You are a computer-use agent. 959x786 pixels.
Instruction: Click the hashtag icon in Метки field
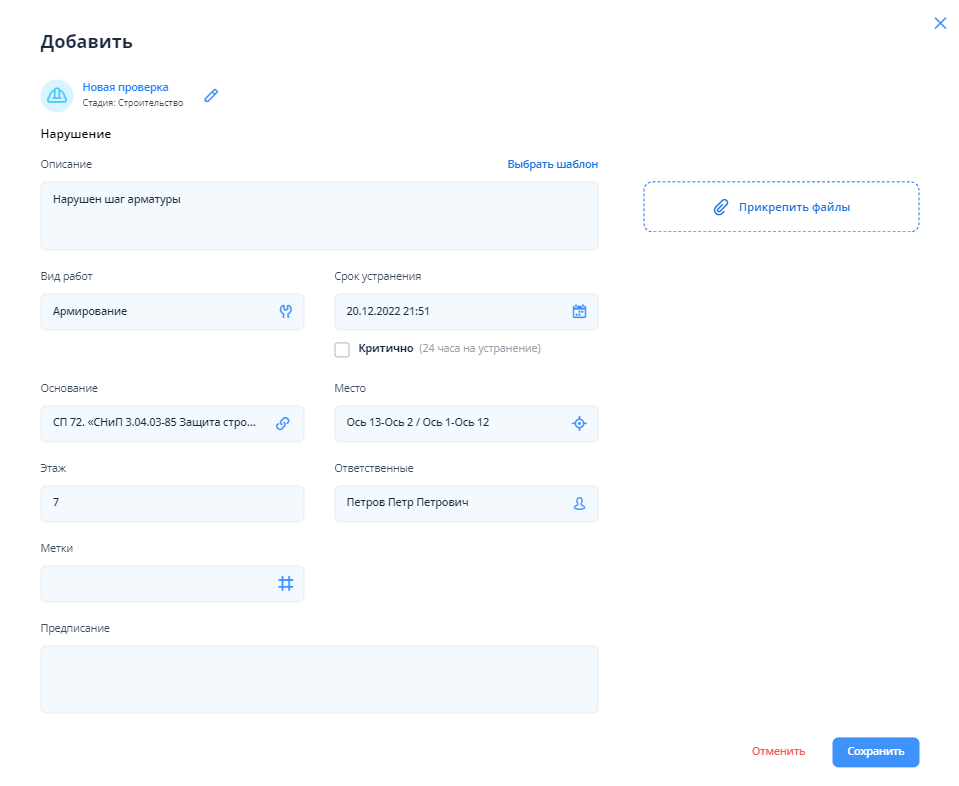click(x=285, y=584)
